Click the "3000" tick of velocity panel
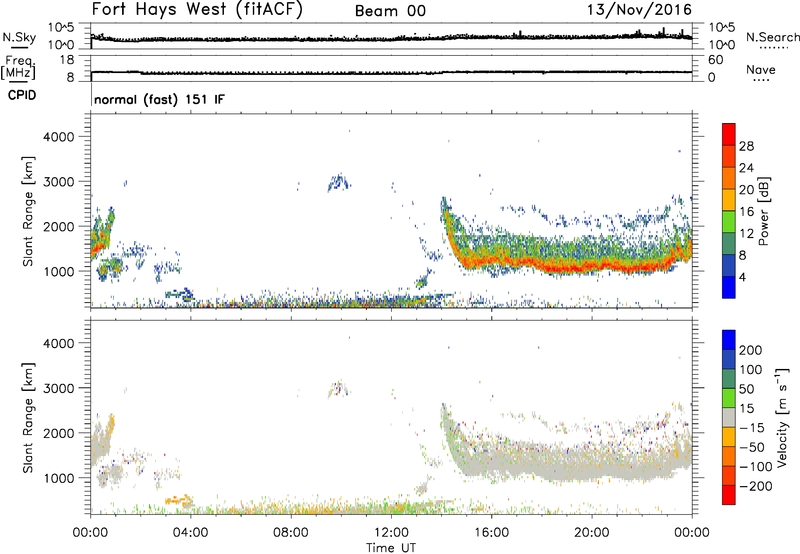 pos(59,388)
